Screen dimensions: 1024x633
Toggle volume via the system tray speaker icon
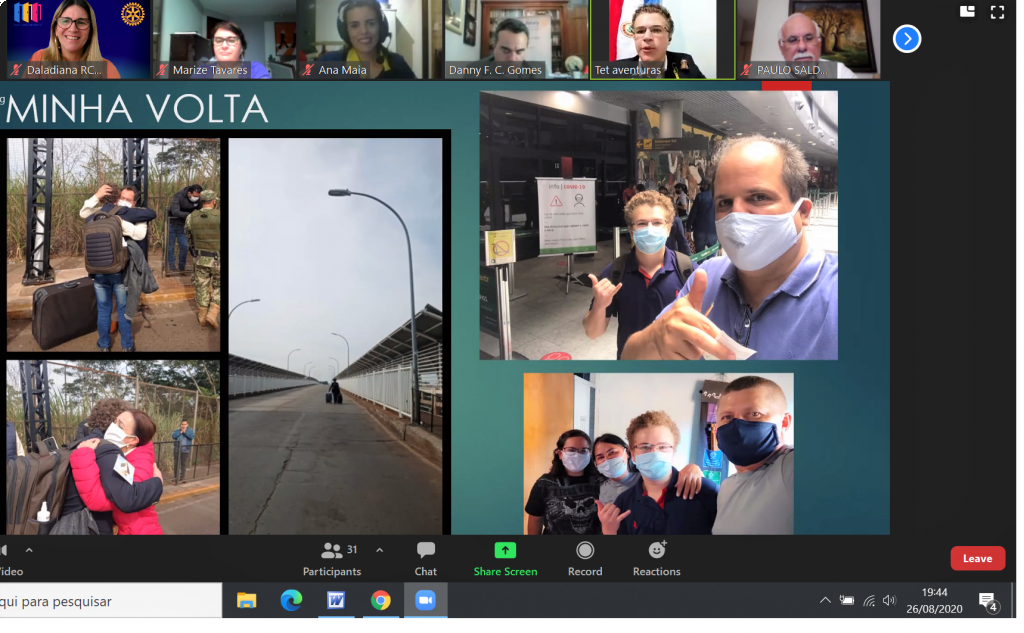(x=889, y=600)
